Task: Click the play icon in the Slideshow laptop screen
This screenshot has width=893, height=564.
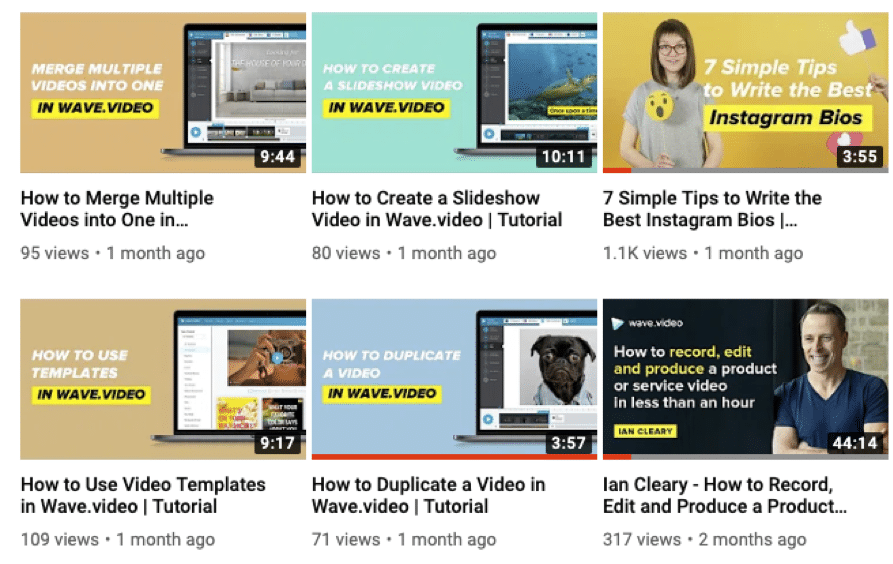Action: point(489,134)
